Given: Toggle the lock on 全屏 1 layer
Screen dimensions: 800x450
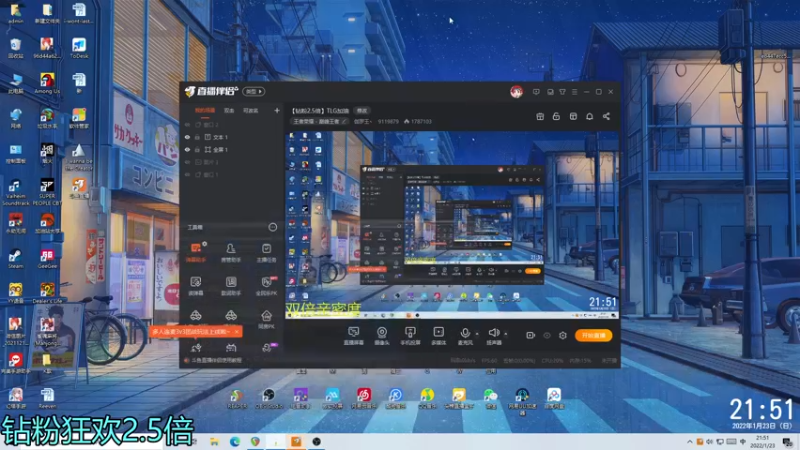Looking at the screenshot, I should tap(197, 150).
